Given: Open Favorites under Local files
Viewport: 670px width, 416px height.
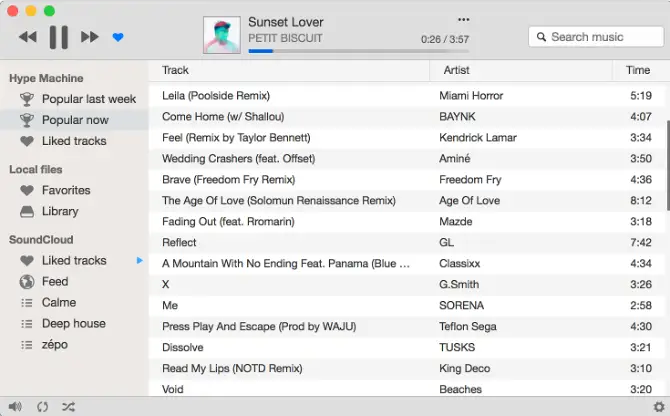Looking at the screenshot, I should [x=66, y=190].
